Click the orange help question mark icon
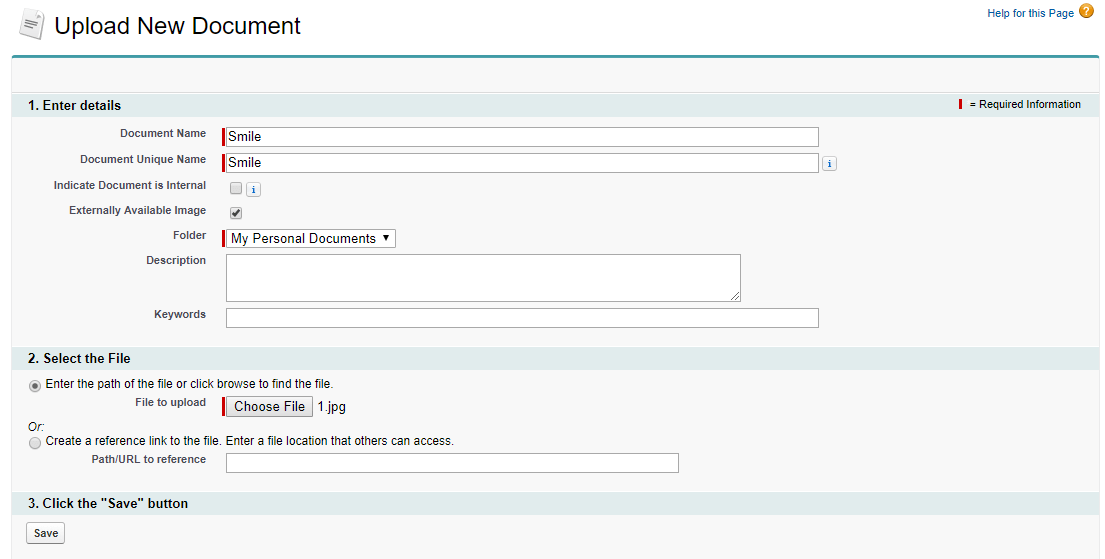The width and height of the screenshot is (1105, 559). [1086, 12]
